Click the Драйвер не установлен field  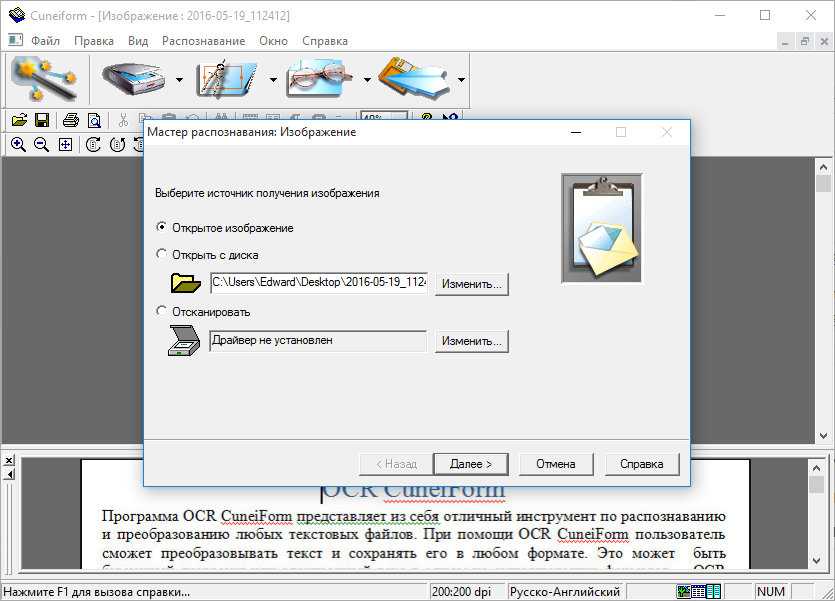318,341
